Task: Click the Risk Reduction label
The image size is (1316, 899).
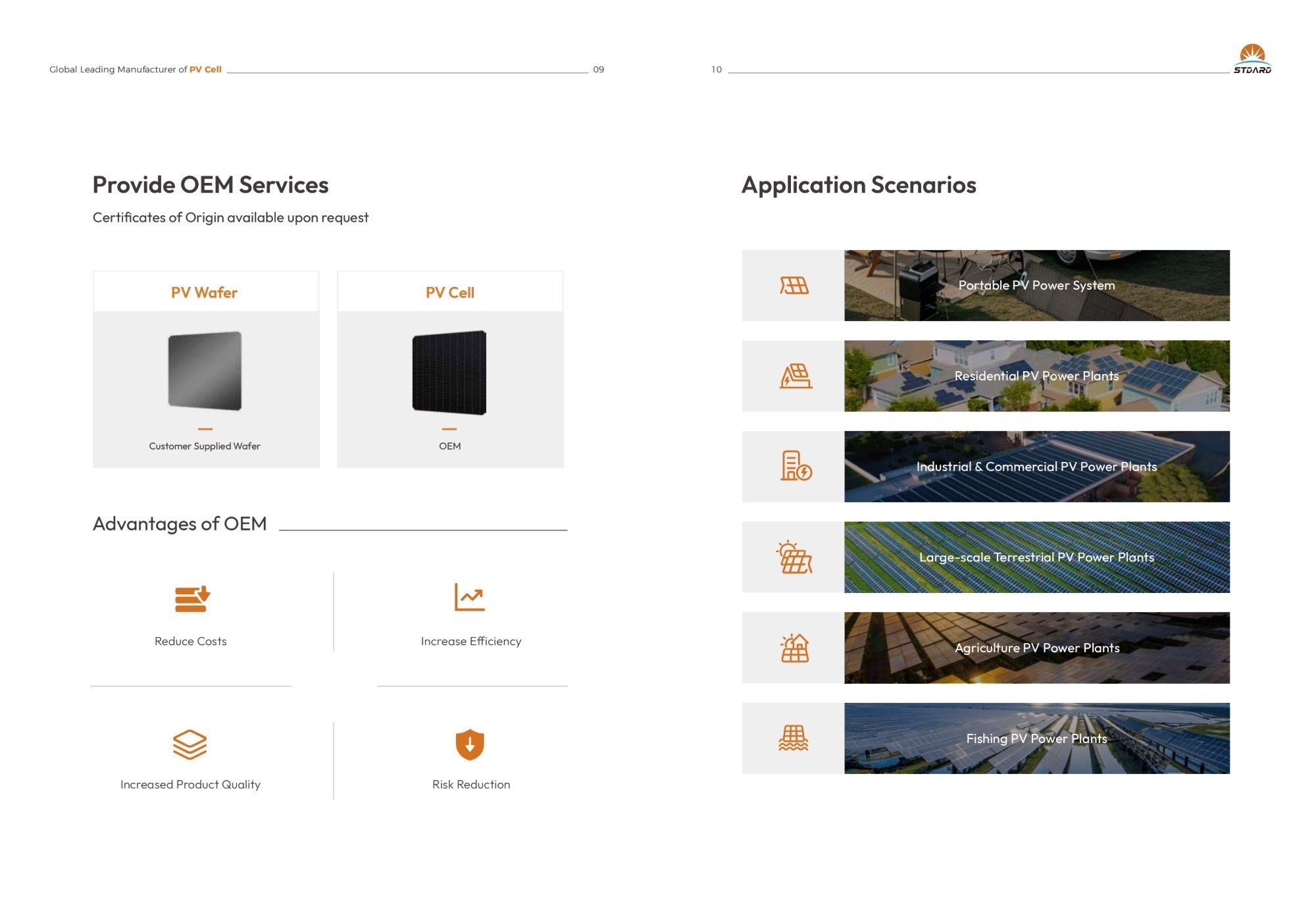Action: [471, 784]
